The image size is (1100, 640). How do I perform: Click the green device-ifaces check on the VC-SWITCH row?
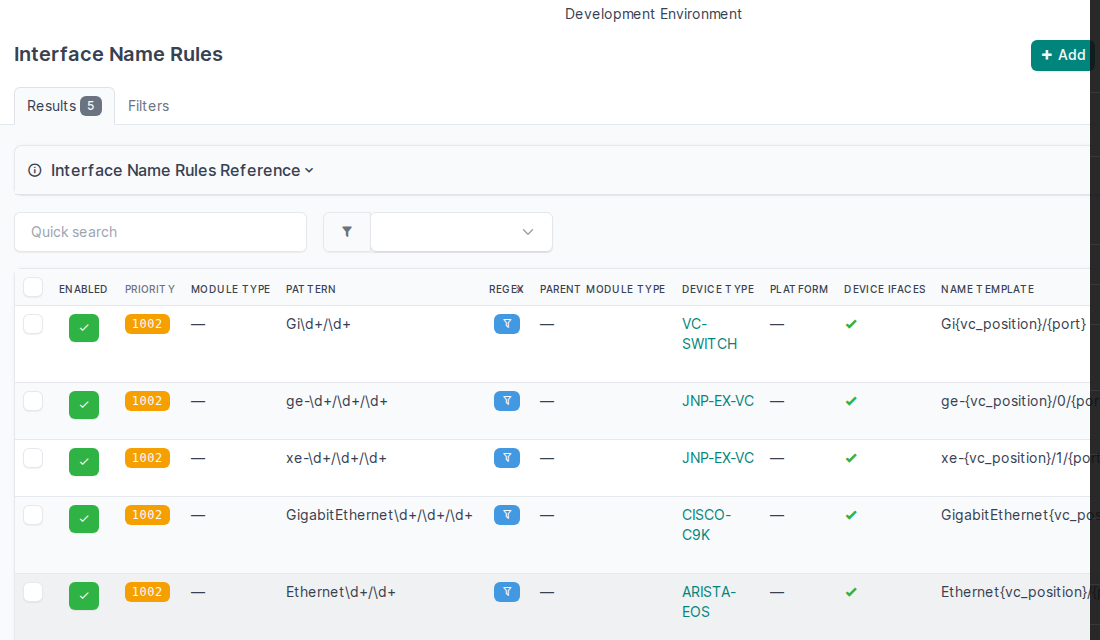click(851, 324)
